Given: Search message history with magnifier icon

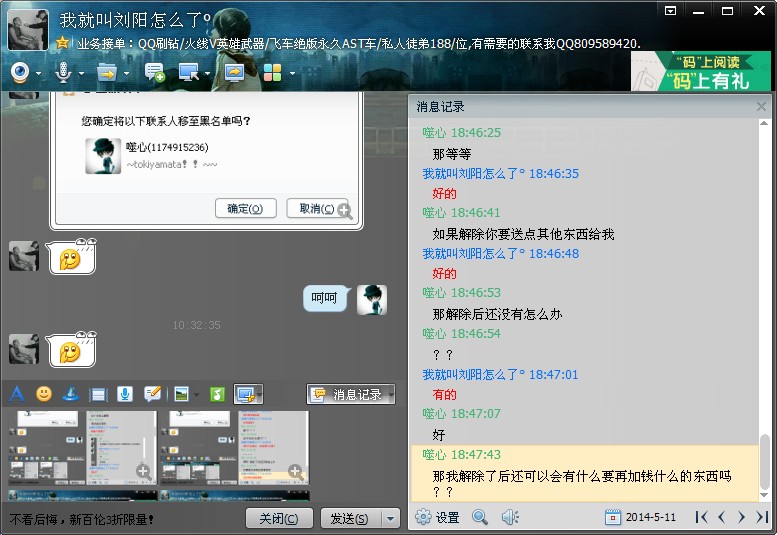Looking at the screenshot, I should tap(480, 517).
